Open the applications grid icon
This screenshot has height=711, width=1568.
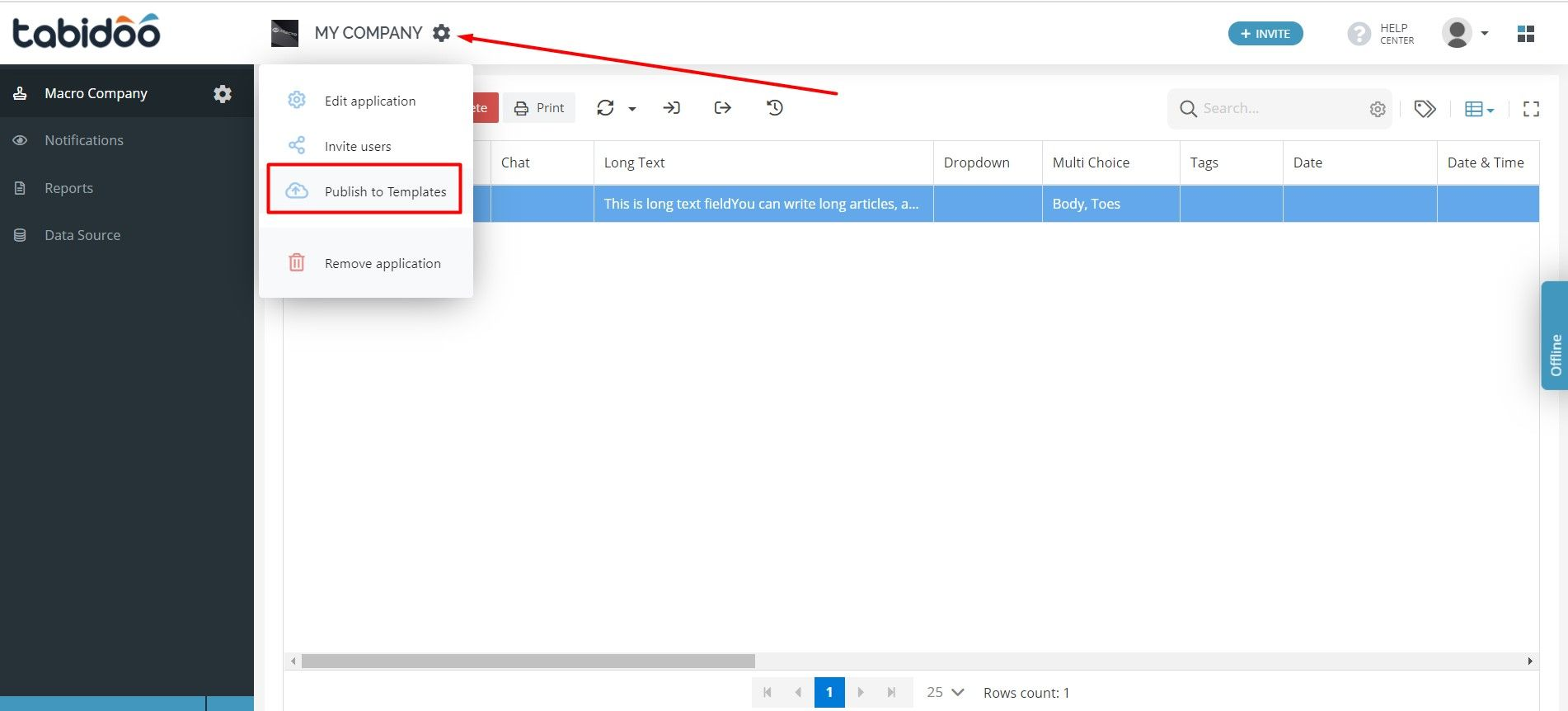[1526, 34]
